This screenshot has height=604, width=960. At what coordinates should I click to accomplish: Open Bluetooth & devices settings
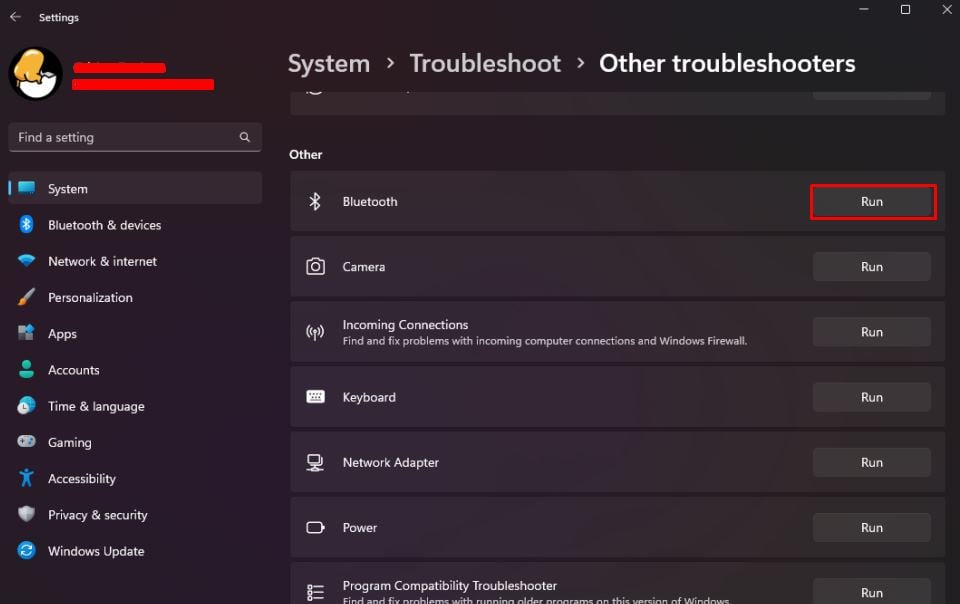(104, 225)
